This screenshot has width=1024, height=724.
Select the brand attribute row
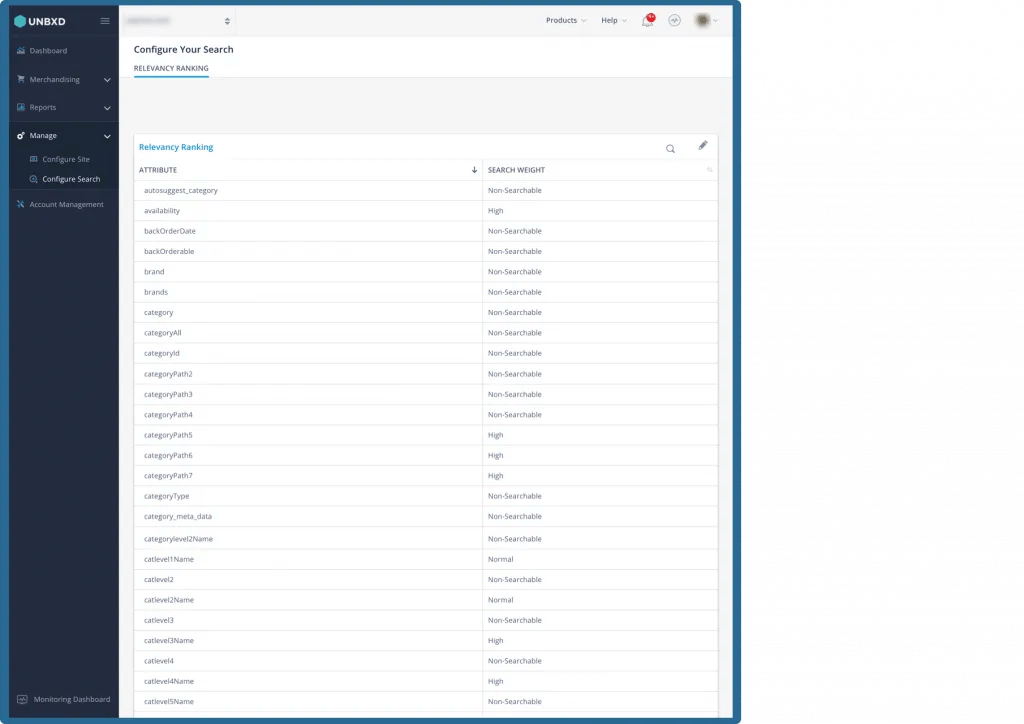point(426,272)
